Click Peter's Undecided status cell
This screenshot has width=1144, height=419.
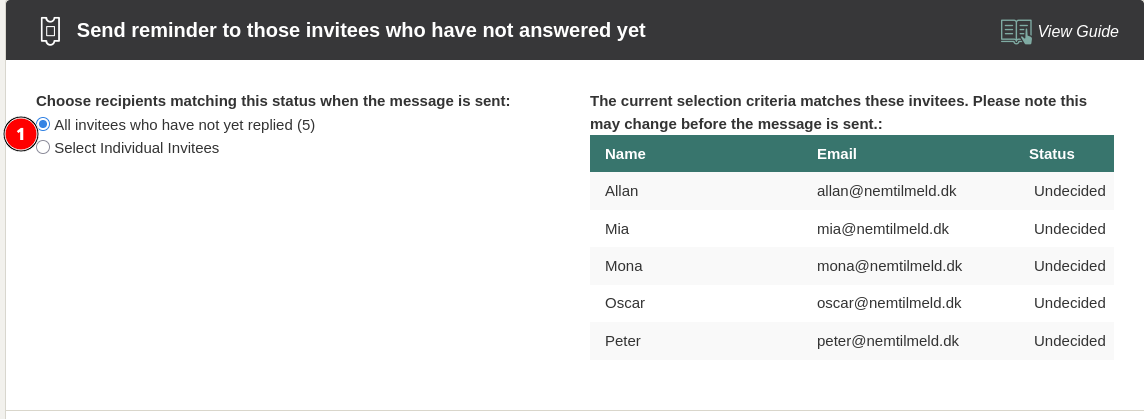1069,341
